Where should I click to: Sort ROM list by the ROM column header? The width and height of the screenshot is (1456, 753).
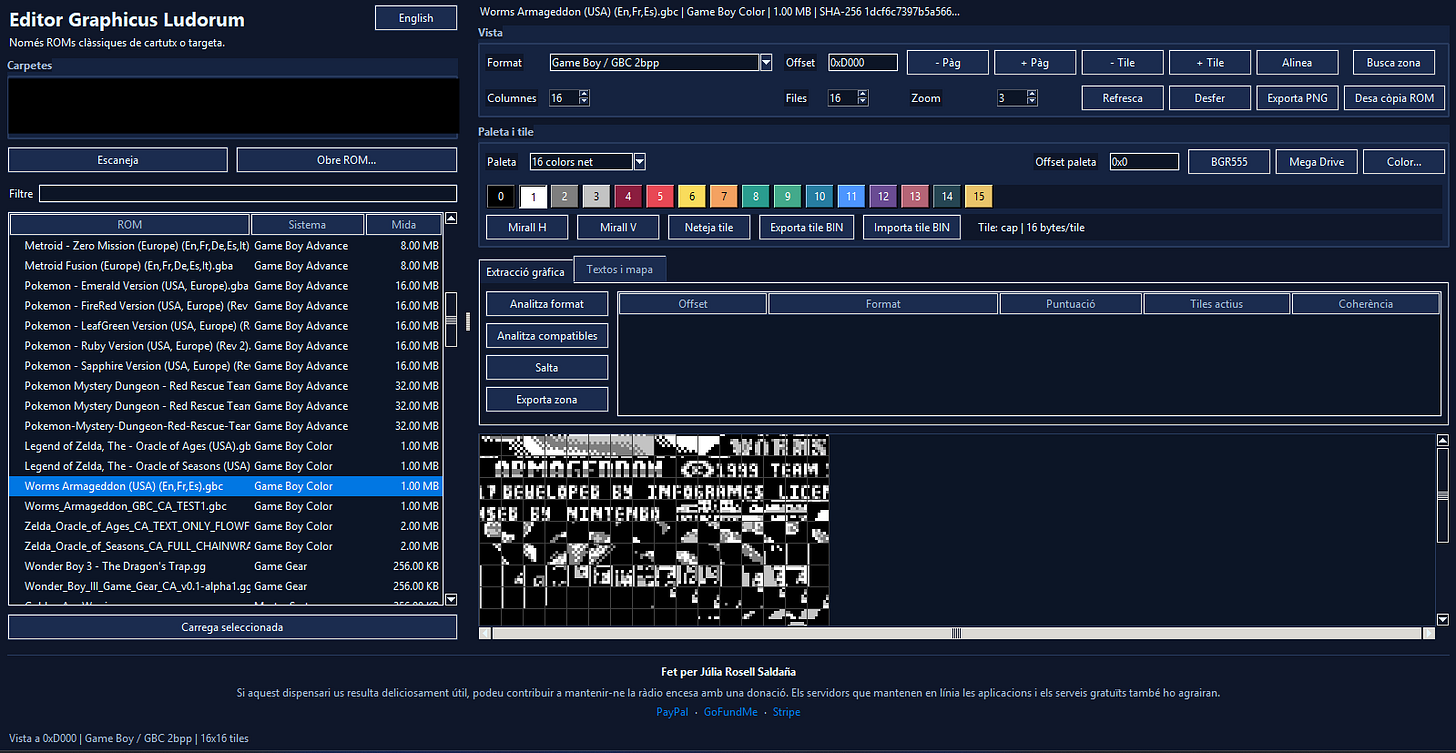130,225
